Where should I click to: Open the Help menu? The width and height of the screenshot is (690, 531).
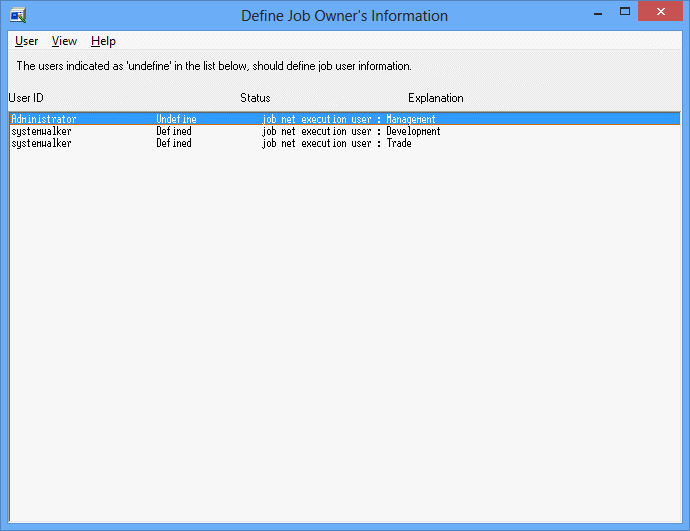103,41
